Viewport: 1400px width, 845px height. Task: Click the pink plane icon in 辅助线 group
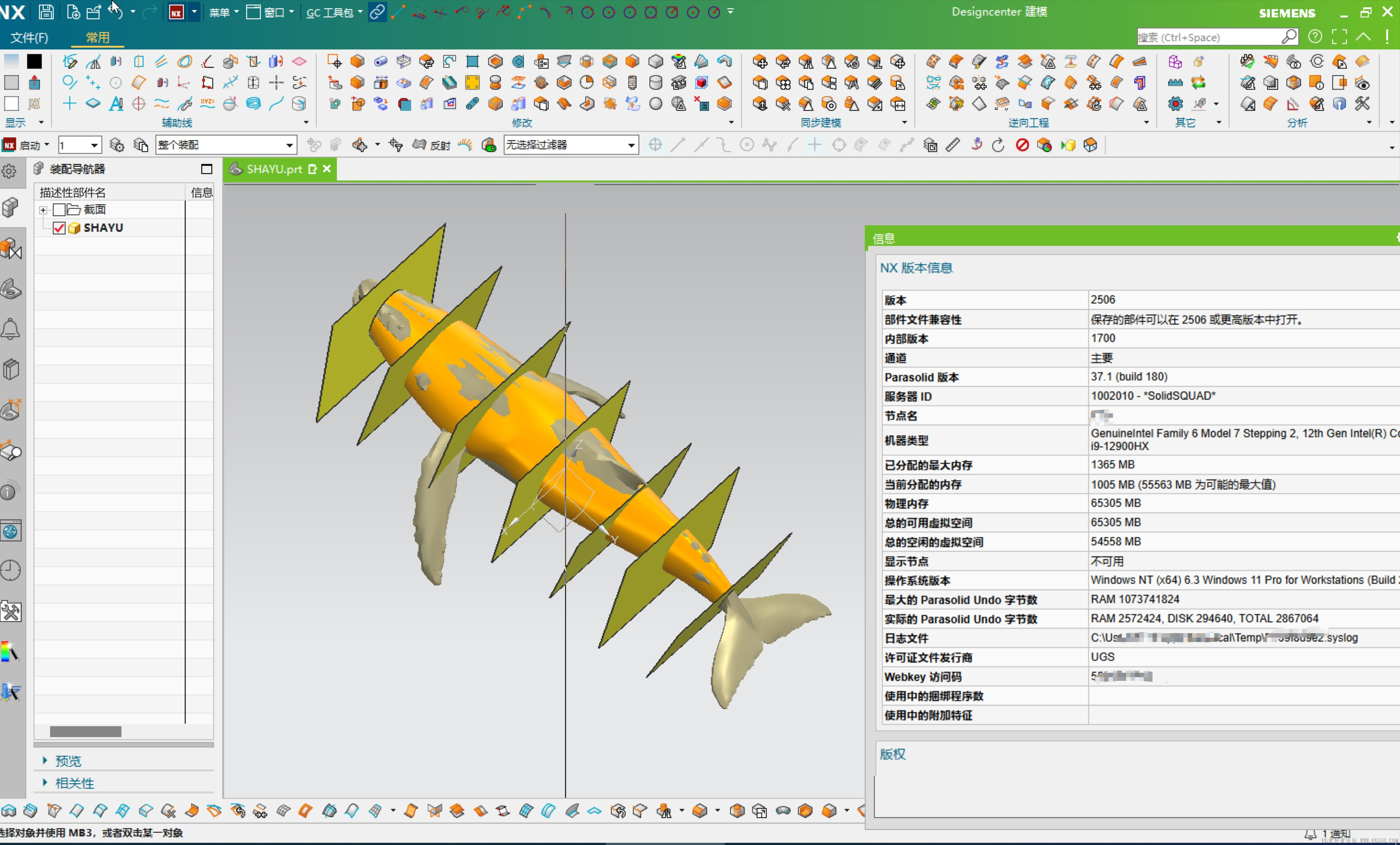pos(299,61)
